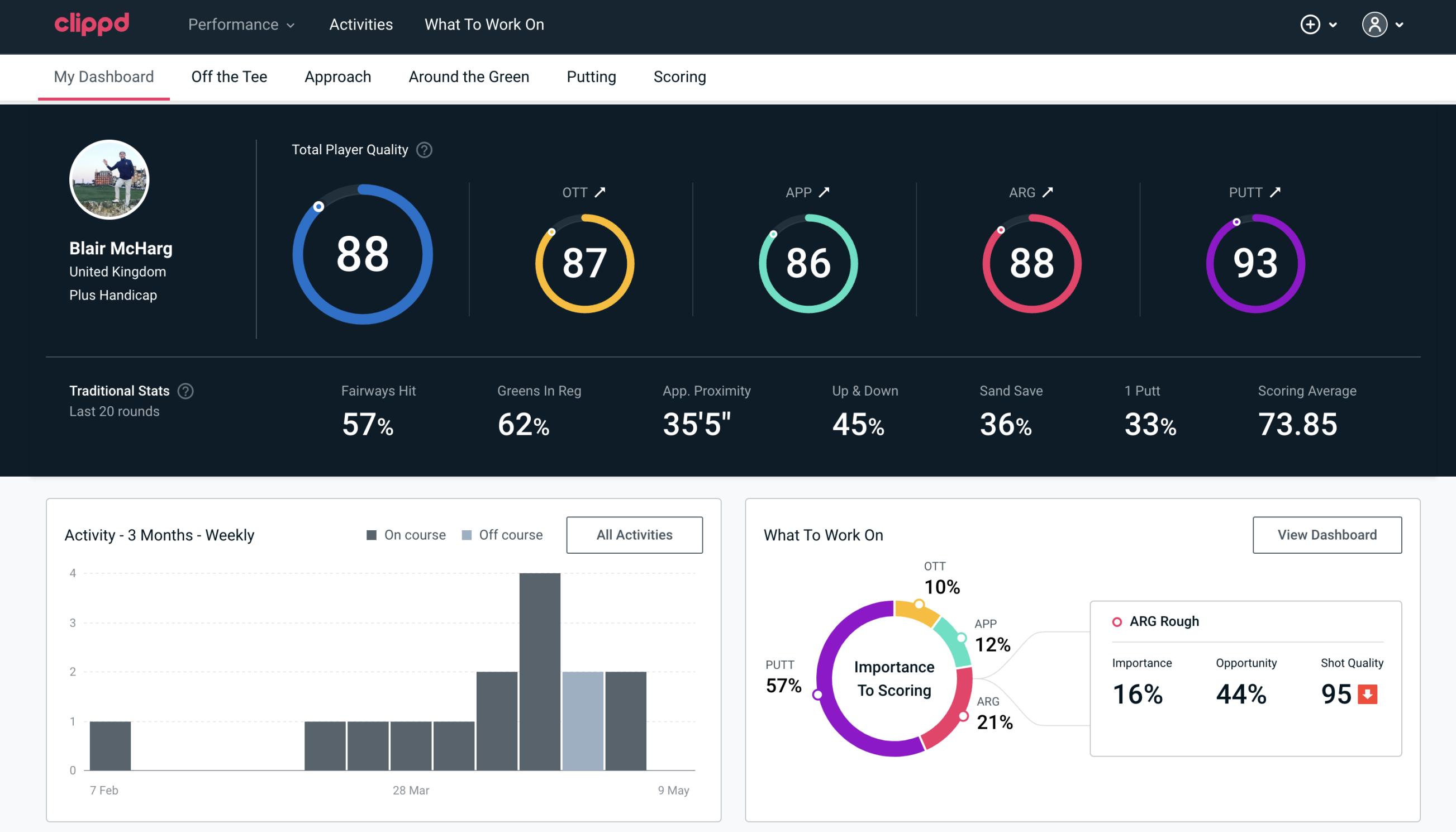Click the View Dashboard button
The image size is (1456, 832).
(x=1327, y=534)
